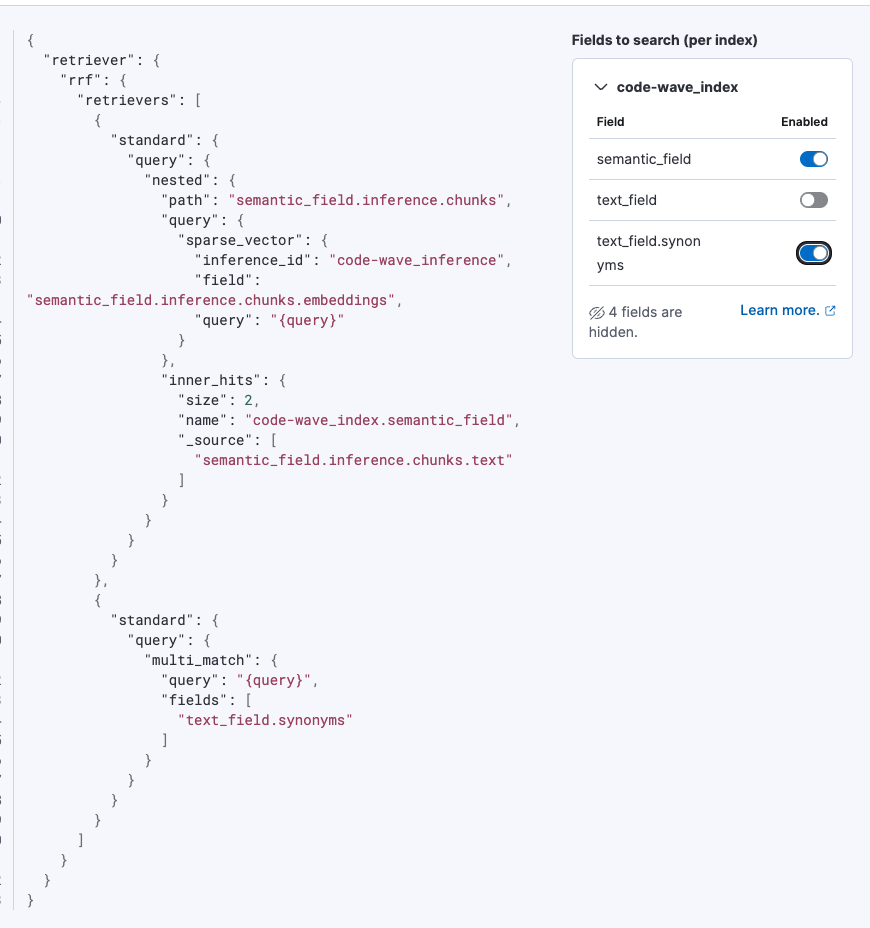
Task: Enable the text_field toggle
Action: (x=814, y=200)
